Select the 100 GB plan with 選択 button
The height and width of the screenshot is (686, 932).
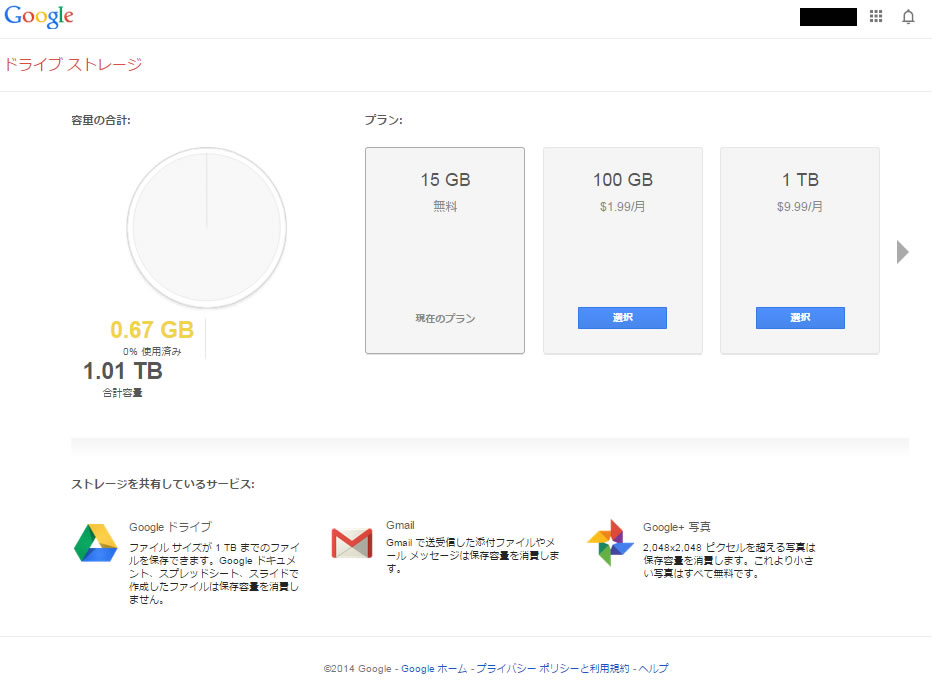tap(622, 317)
